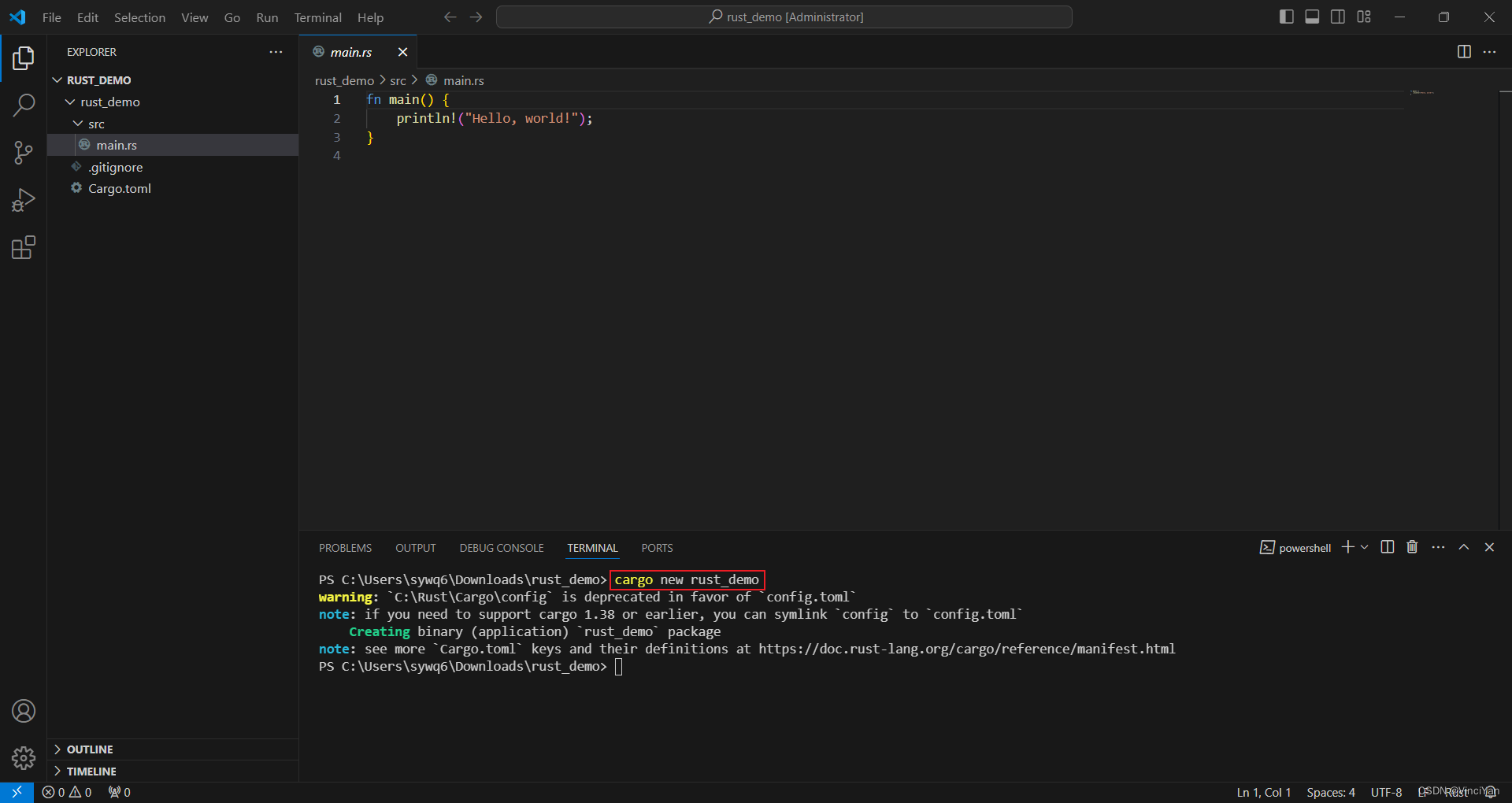Open the File menu
1512x803 pixels.
(x=52, y=17)
